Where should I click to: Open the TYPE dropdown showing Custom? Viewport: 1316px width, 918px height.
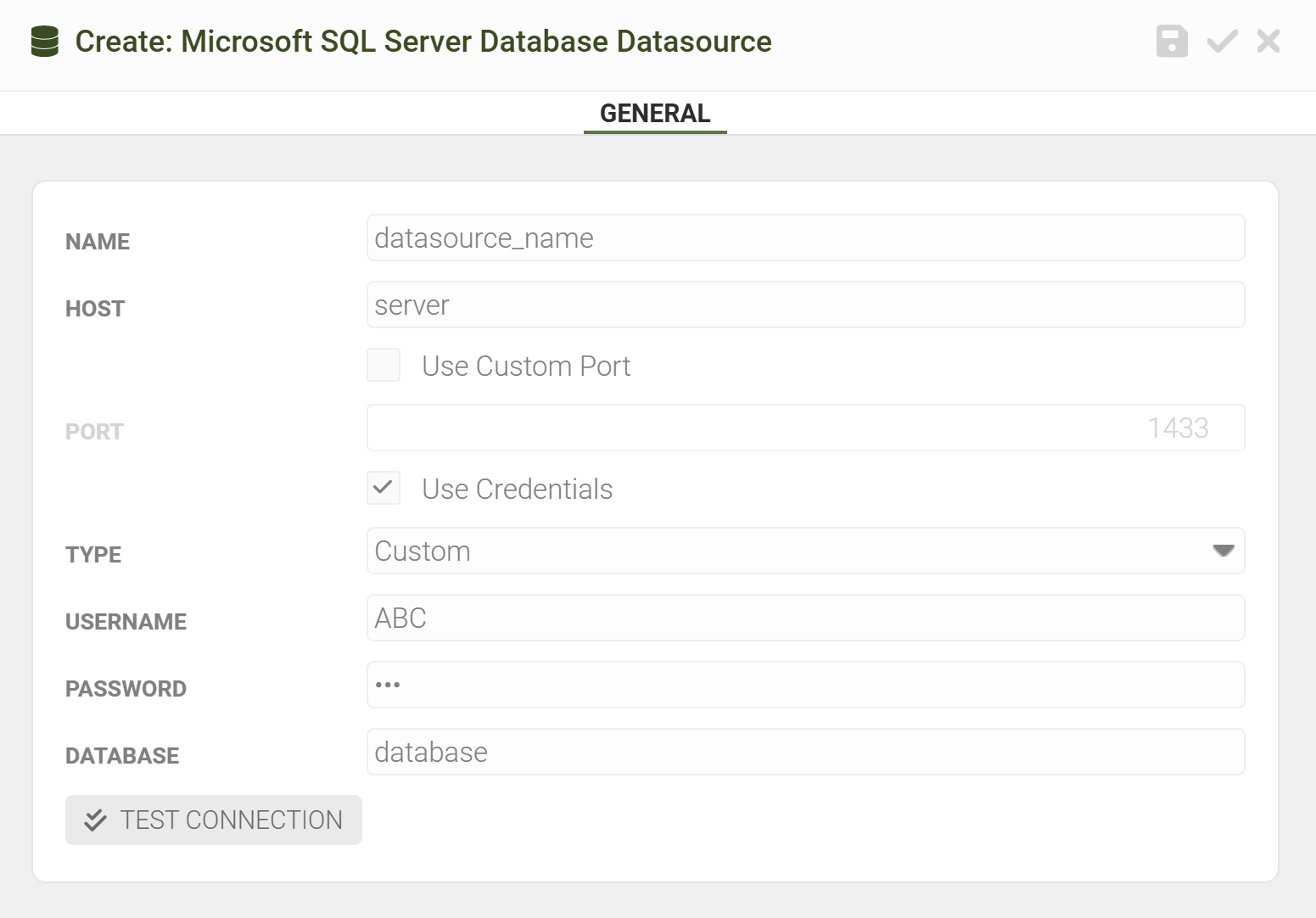(805, 551)
